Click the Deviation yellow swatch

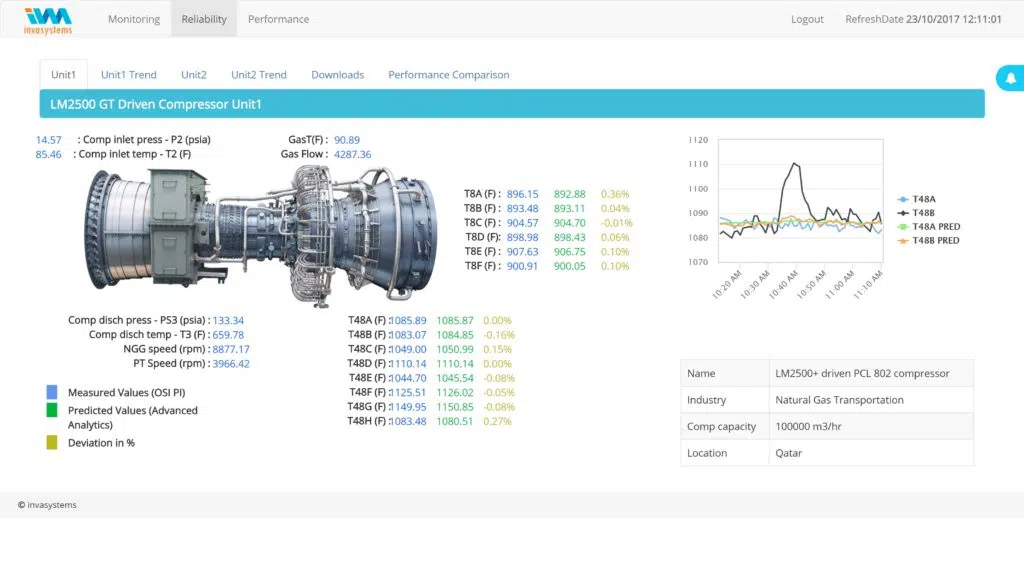52,442
